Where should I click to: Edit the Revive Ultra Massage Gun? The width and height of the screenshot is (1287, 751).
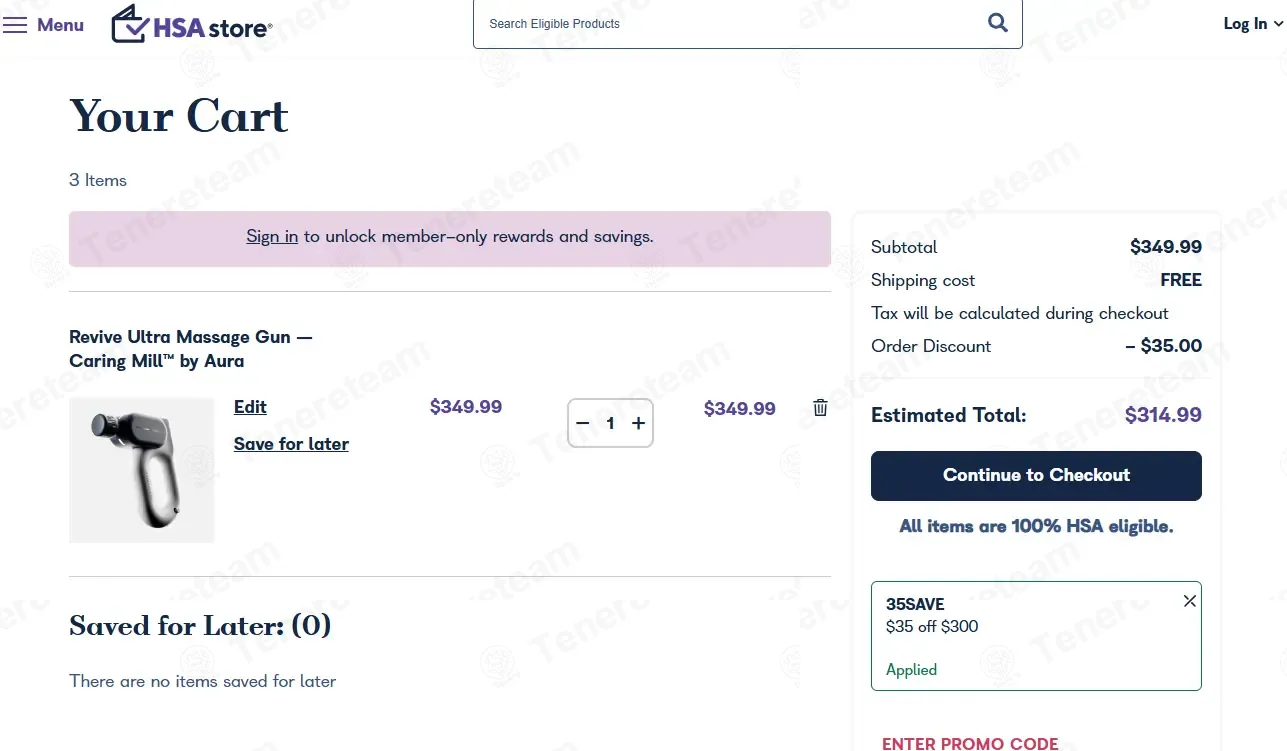[250, 407]
